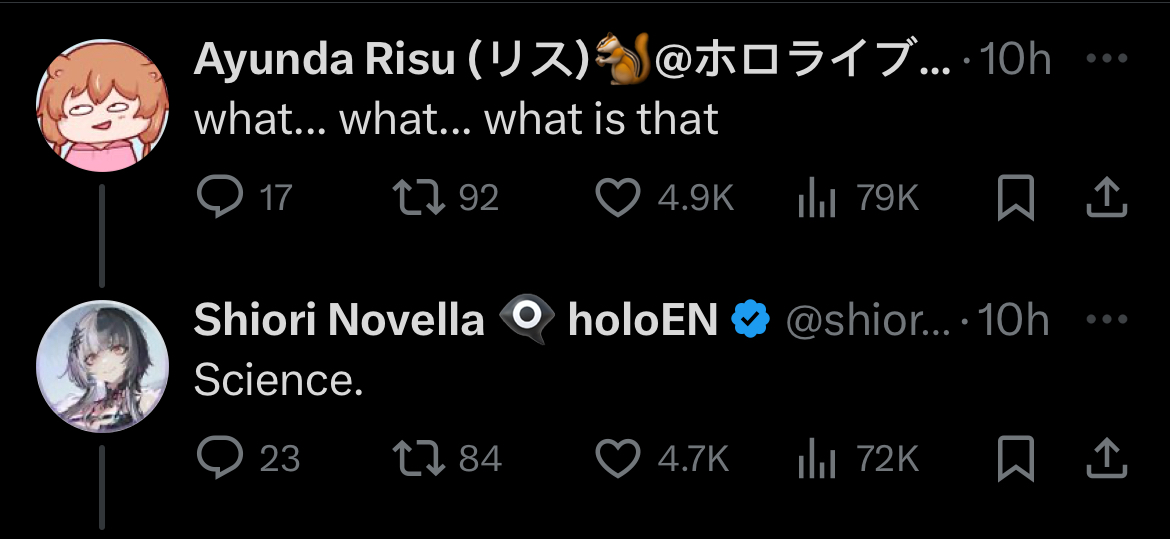Bookmark Ayunda Risu's tweet
This screenshot has width=1170, height=539.
tap(1016, 198)
